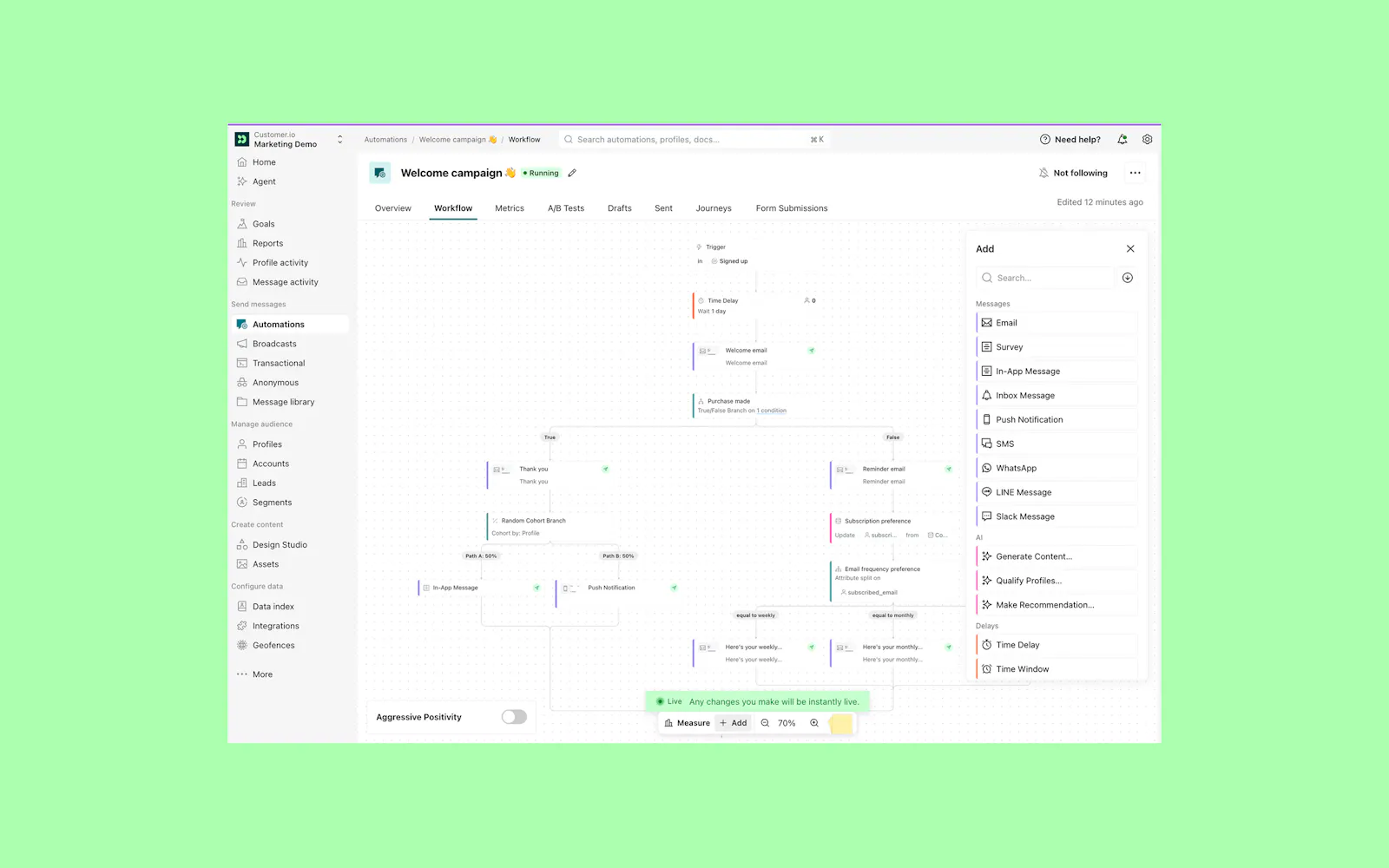Choose WhatsApp in the Add panel
The height and width of the screenshot is (868, 1389).
coord(1057,468)
